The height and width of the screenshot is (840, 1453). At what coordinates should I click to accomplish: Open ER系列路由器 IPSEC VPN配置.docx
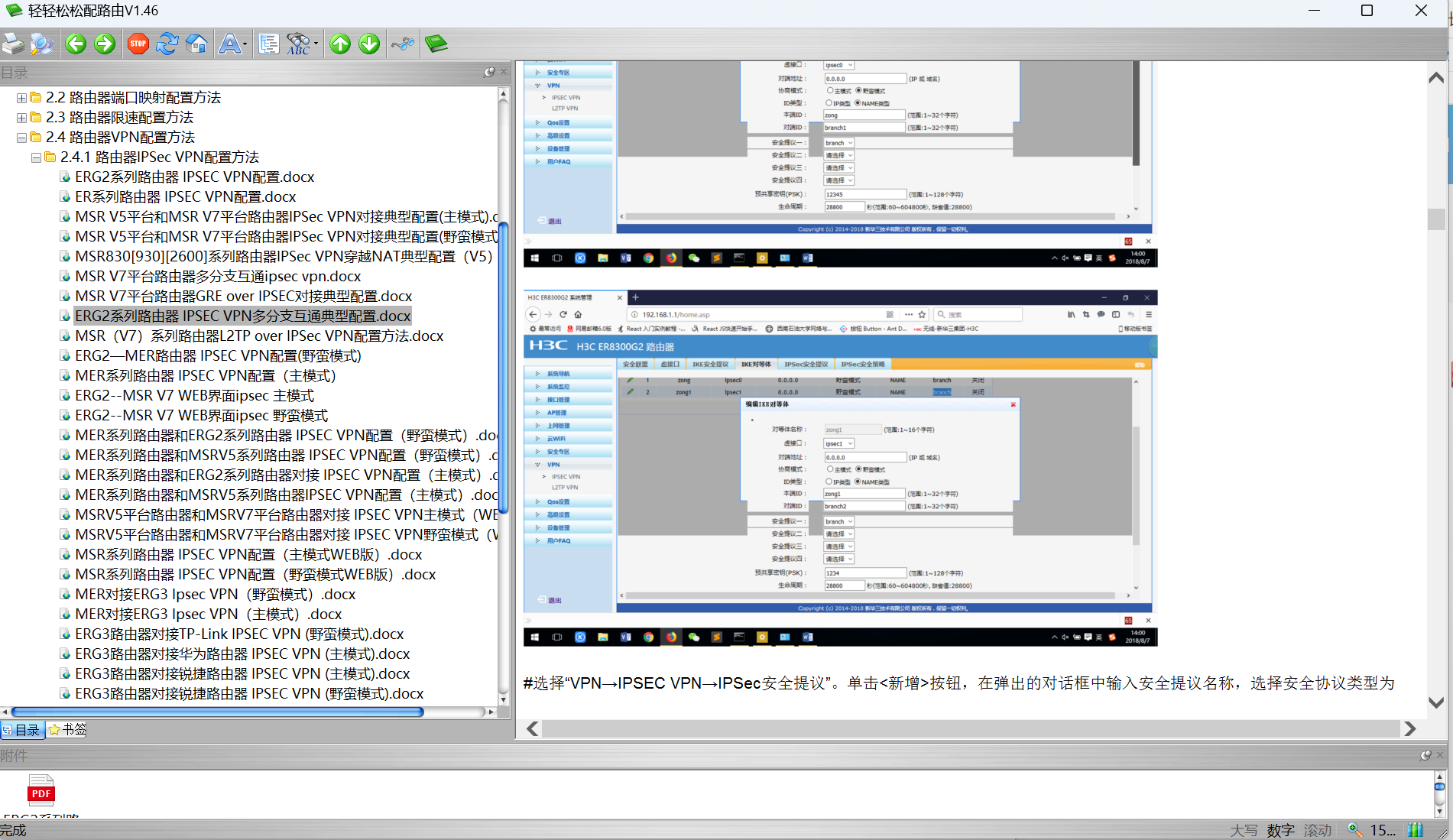coord(185,197)
